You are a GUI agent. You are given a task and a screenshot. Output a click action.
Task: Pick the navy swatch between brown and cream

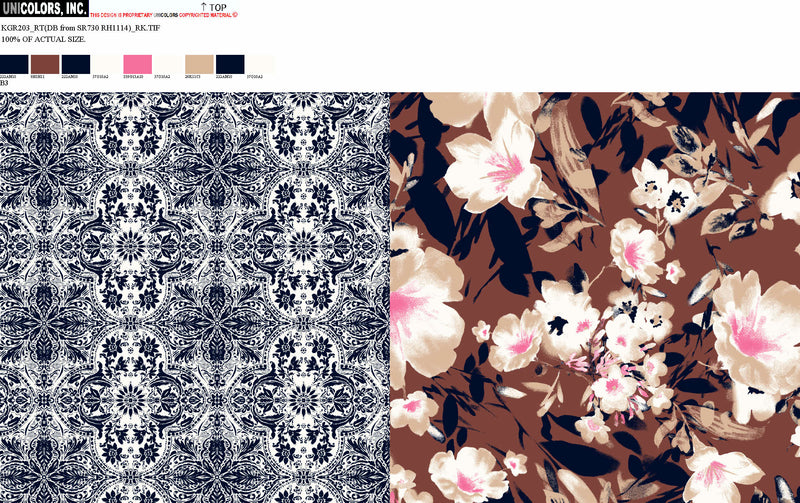tap(76, 64)
